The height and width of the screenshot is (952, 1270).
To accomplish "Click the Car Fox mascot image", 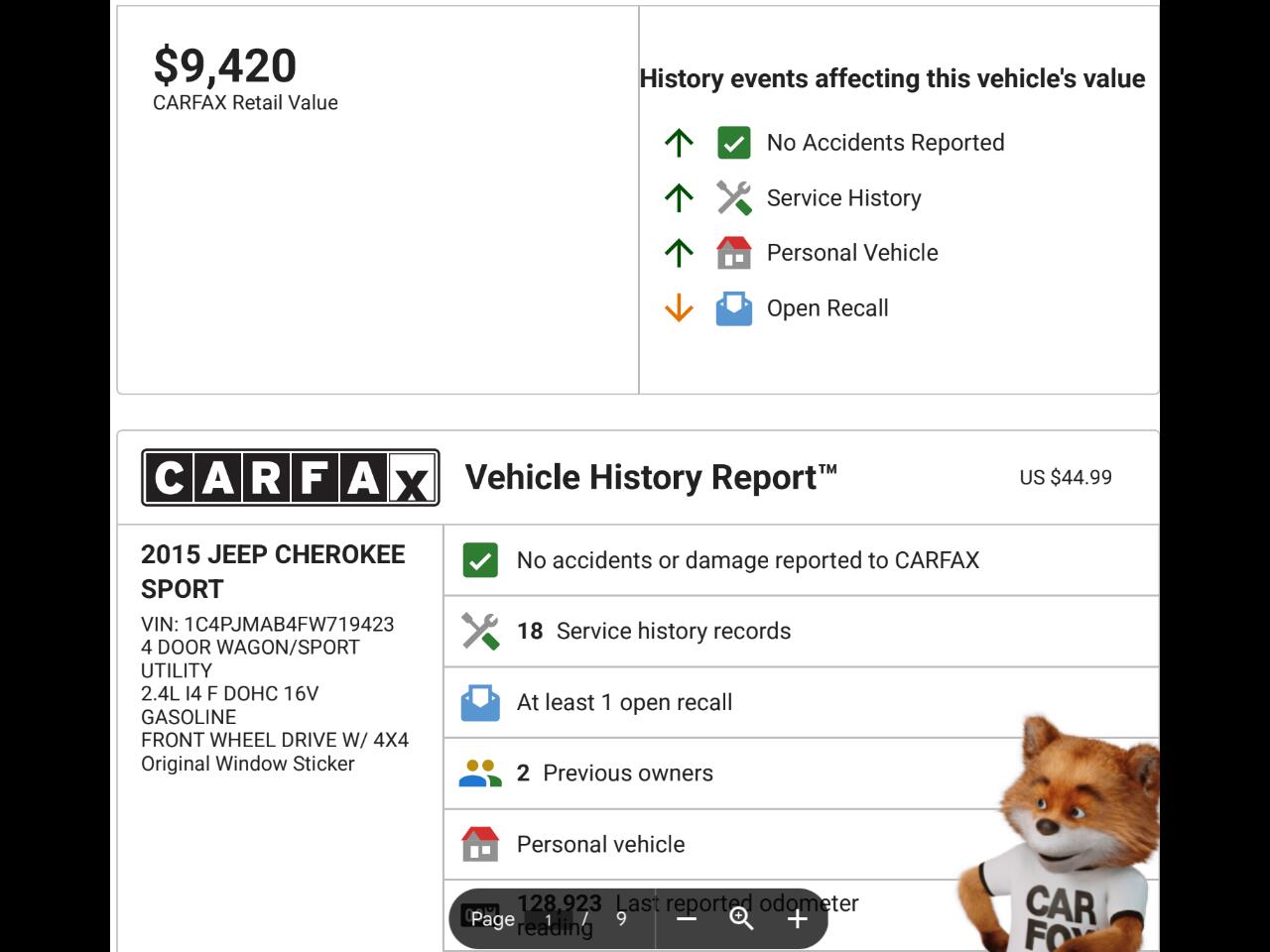I will click(1058, 833).
